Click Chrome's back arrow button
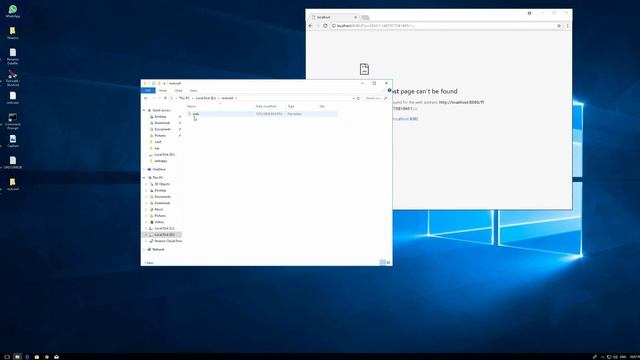 click(x=311, y=26)
